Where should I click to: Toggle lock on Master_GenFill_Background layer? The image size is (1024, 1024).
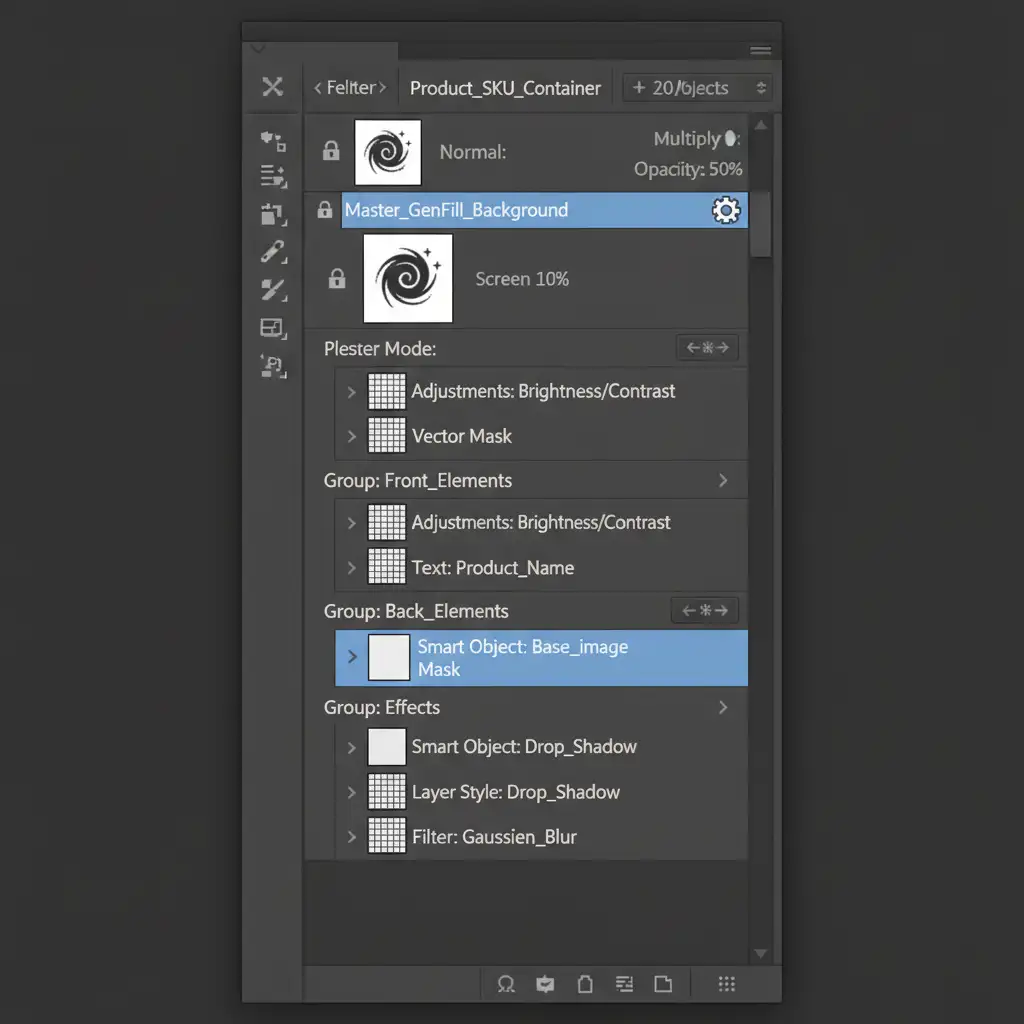coord(325,210)
